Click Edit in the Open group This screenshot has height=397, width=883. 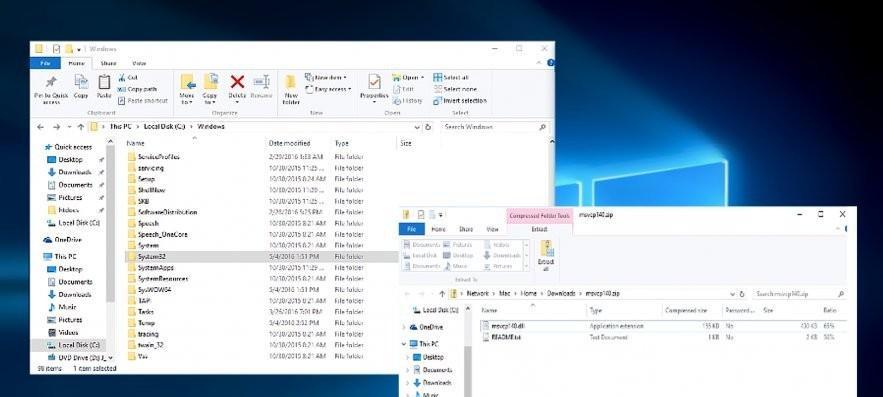click(403, 90)
